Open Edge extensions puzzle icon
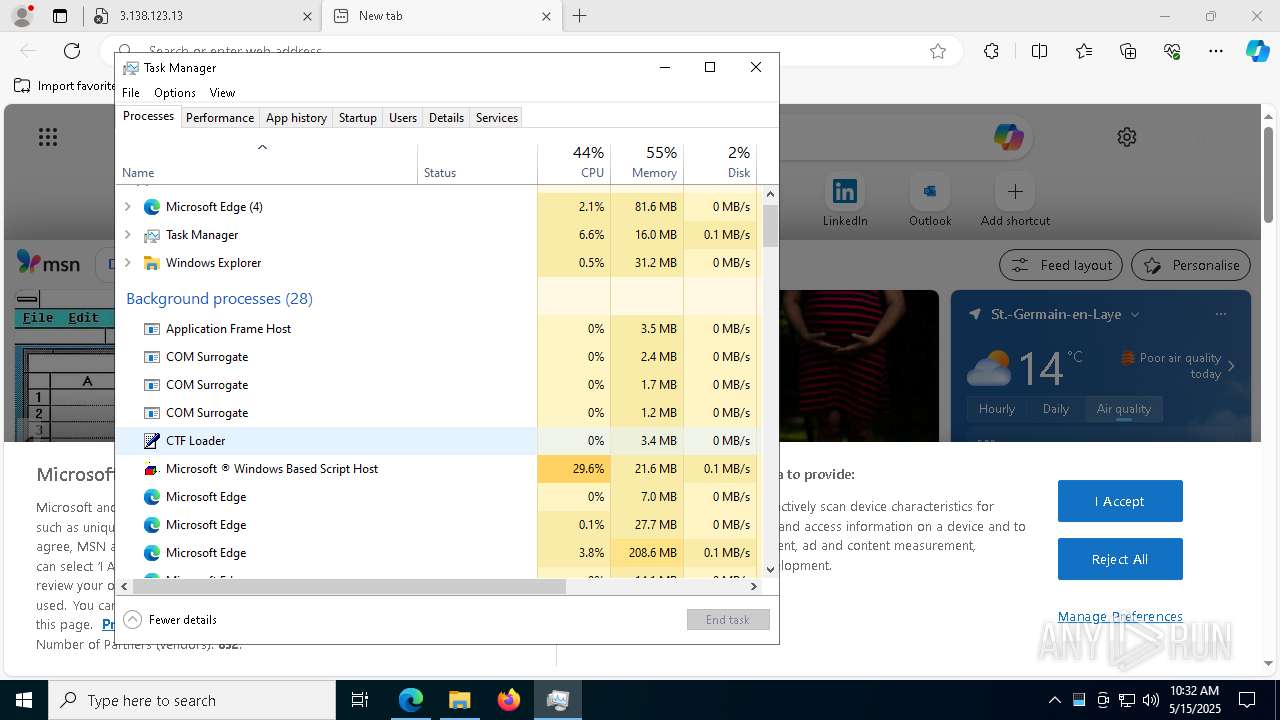This screenshot has width=1280, height=720. 991,51
